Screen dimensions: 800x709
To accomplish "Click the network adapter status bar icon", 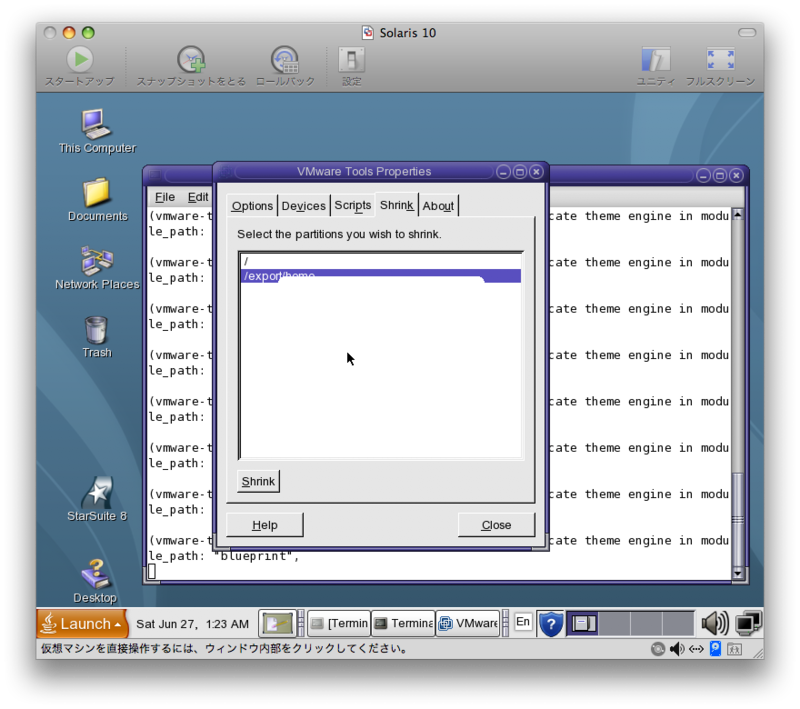I will (x=696, y=649).
